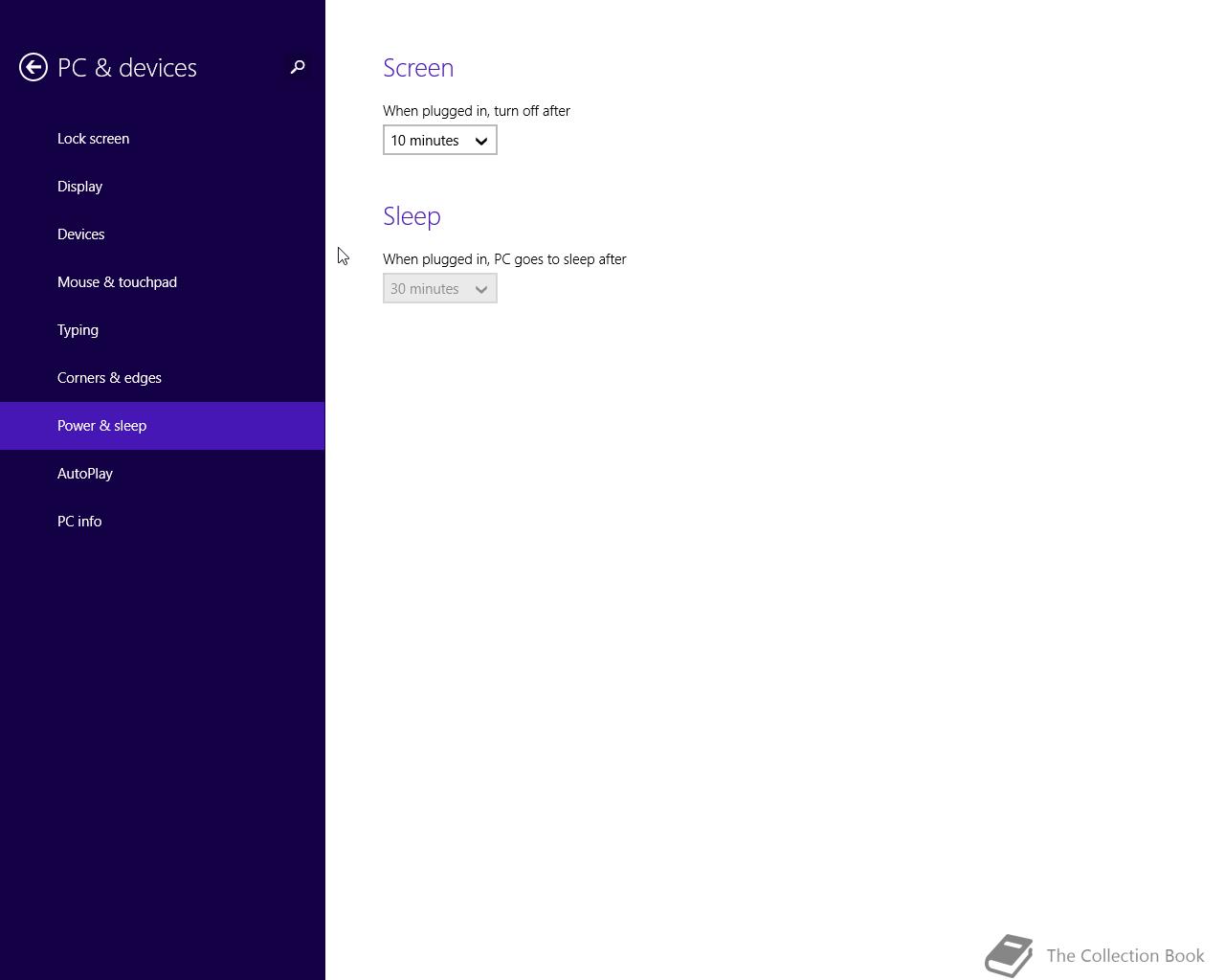Expand the sleep 30 minutes dropdown

[x=440, y=288]
